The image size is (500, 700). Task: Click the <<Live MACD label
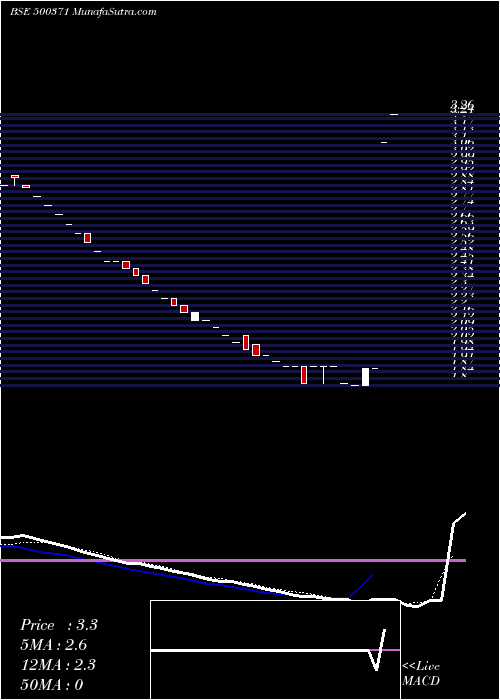(421, 674)
